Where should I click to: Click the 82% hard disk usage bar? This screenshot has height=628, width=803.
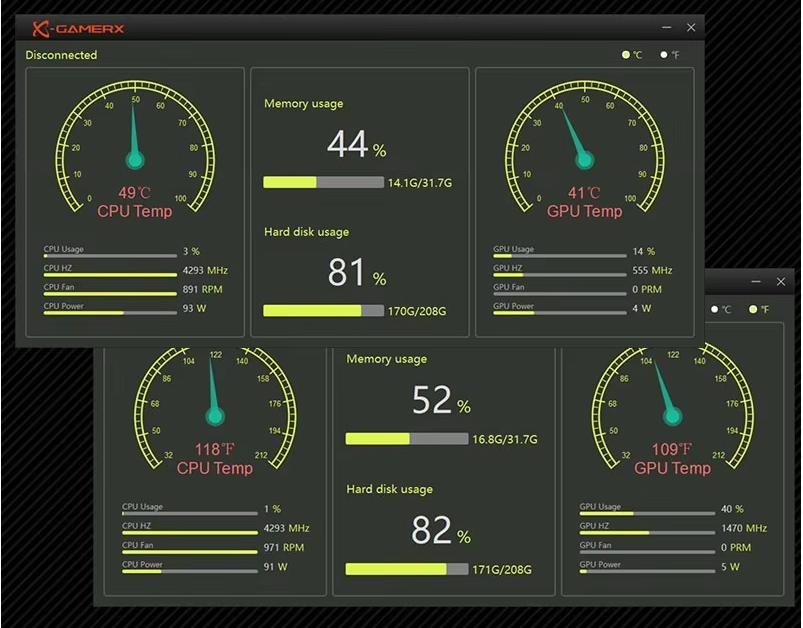point(406,569)
